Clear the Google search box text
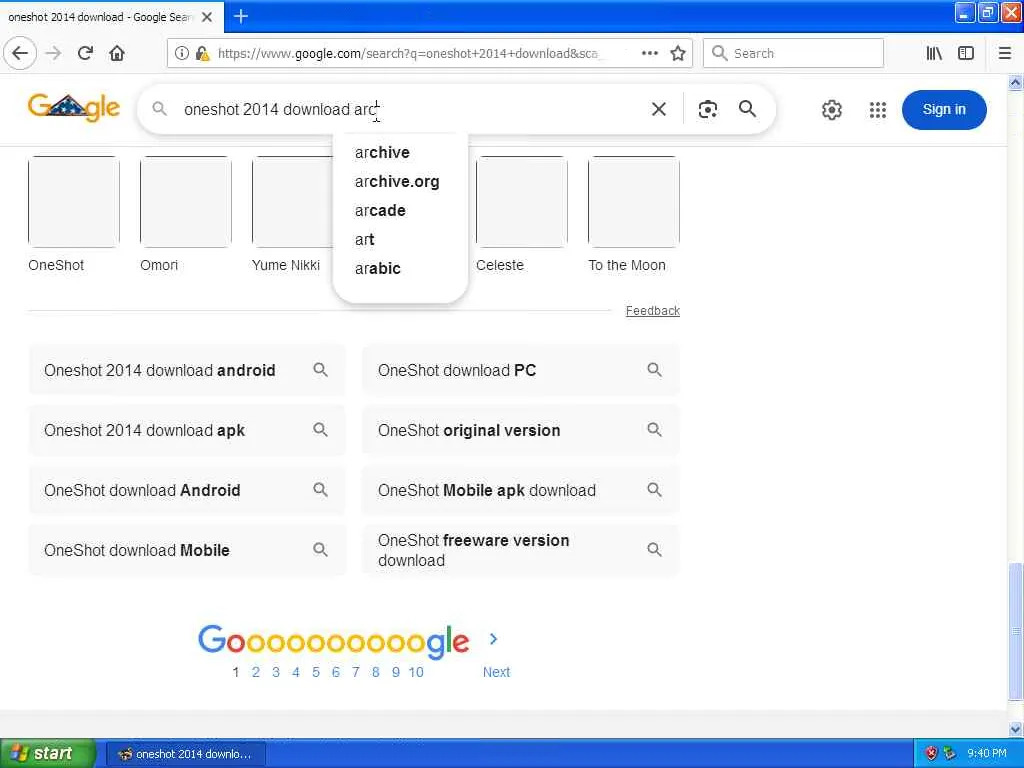This screenshot has height=768, width=1024. pyautogui.click(x=659, y=109)
